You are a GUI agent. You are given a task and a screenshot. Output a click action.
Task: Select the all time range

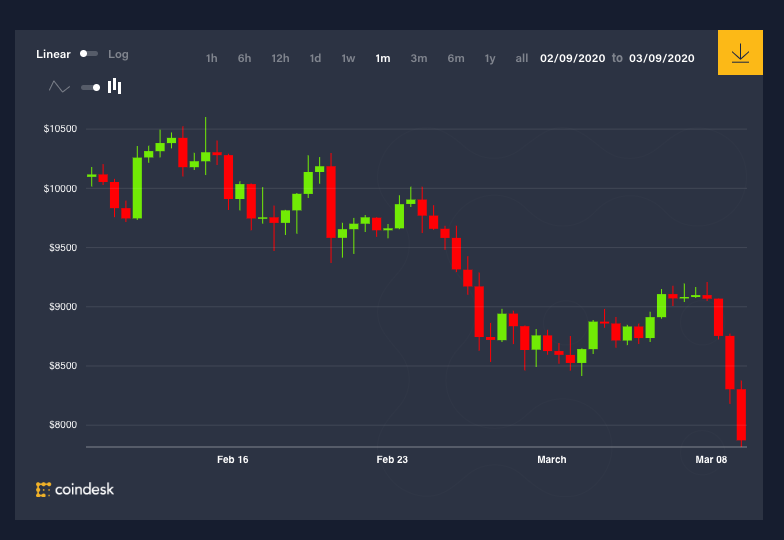(522, 58)
